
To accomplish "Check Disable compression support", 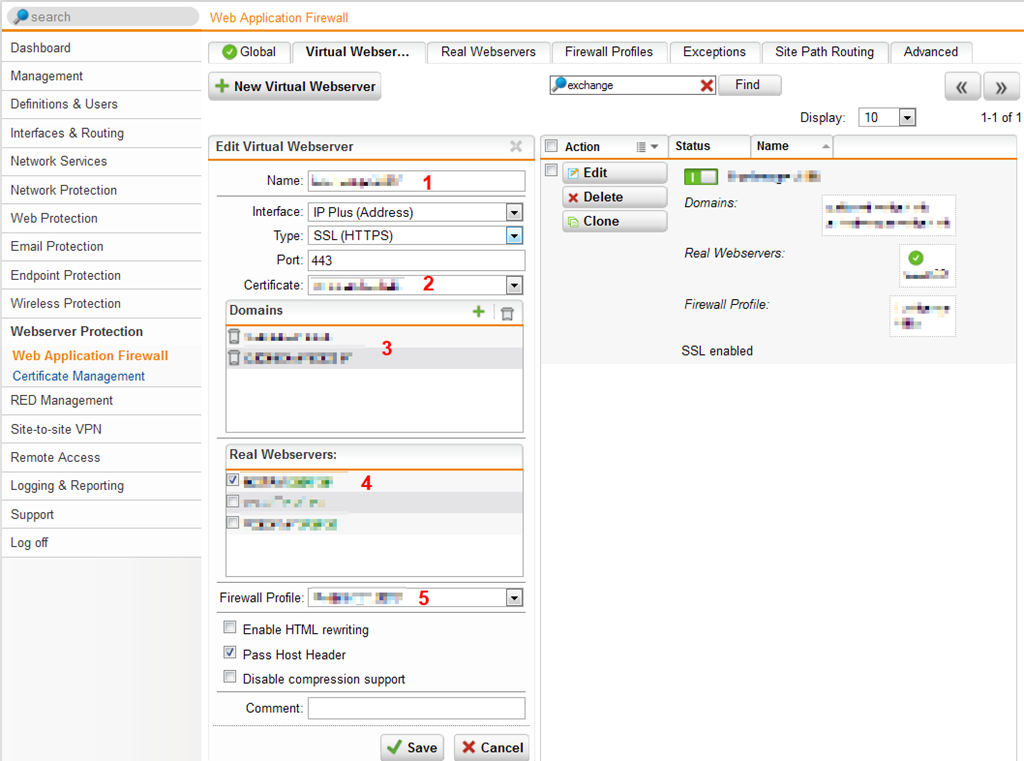I will (232, 679).
